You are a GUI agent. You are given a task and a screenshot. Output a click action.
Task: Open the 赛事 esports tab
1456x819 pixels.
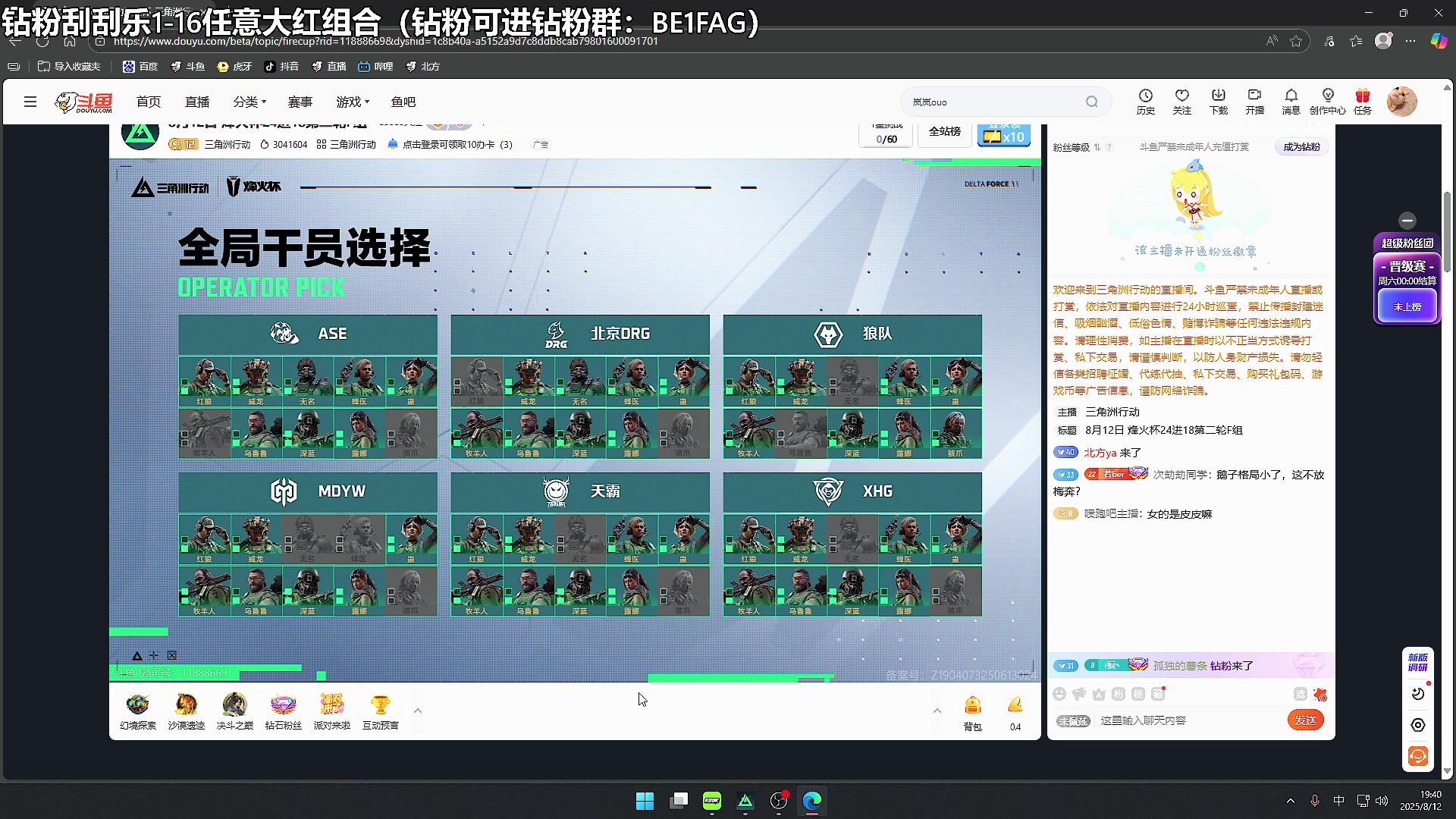[x=300, y=102]
